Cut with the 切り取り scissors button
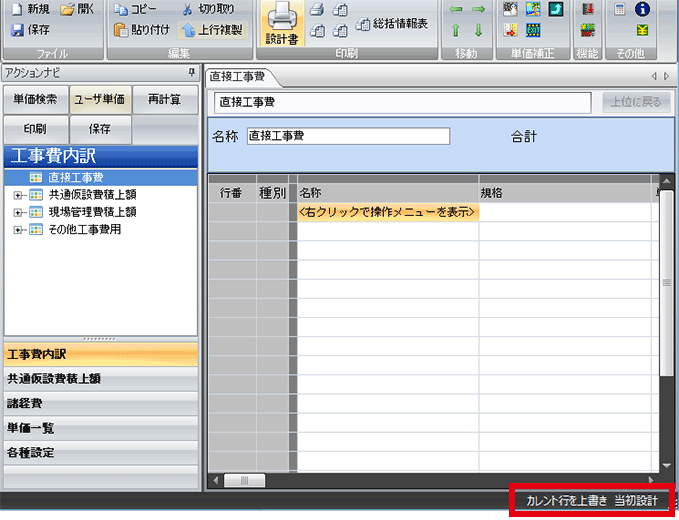 pos(208,9)
